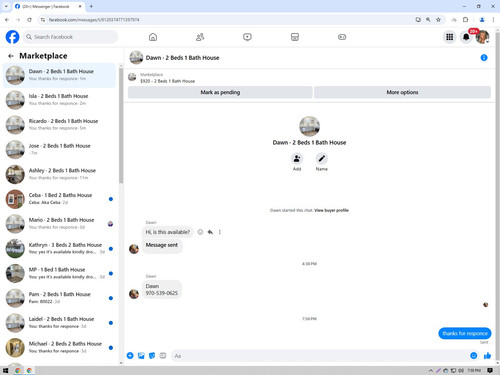Viewport: 500px width, 375px height.
Task: Show hidden system tray icons chevron
Action: click(431, 370)
